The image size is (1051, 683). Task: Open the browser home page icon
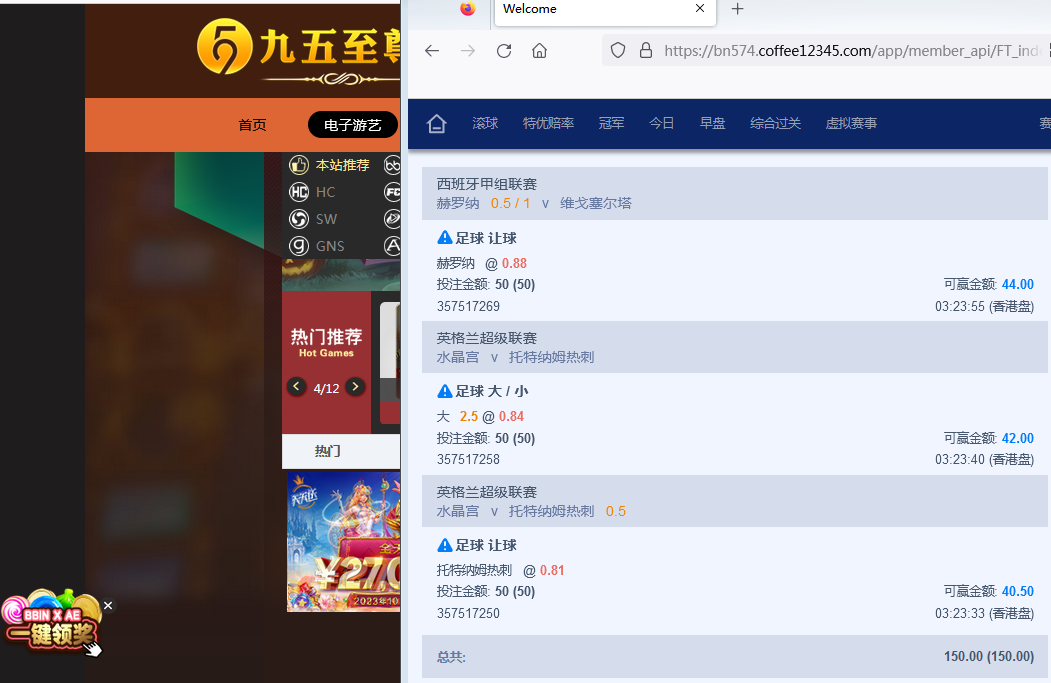[x=540, y=51]
